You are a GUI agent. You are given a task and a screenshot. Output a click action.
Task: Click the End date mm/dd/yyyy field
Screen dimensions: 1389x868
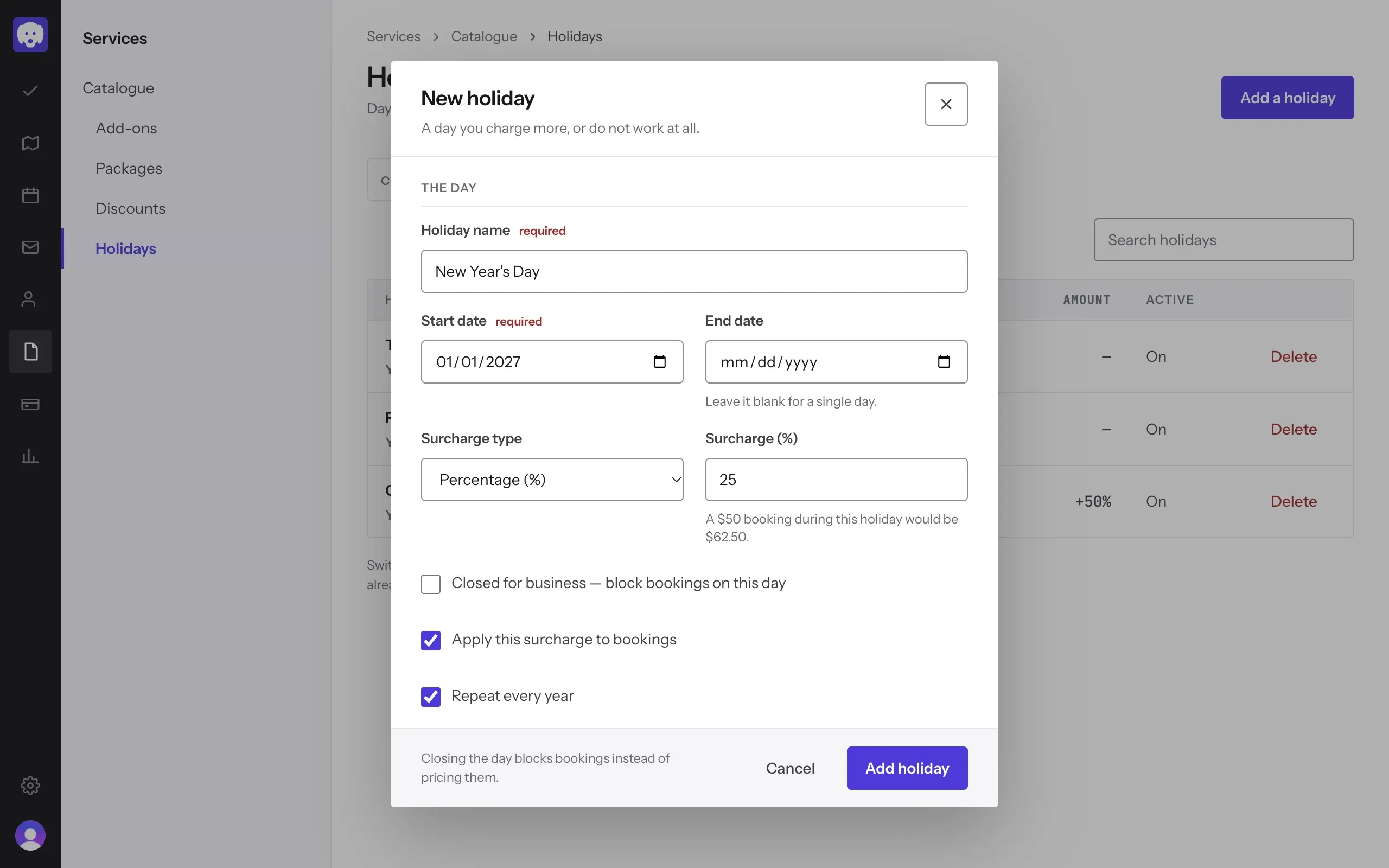tap(836, 362)
